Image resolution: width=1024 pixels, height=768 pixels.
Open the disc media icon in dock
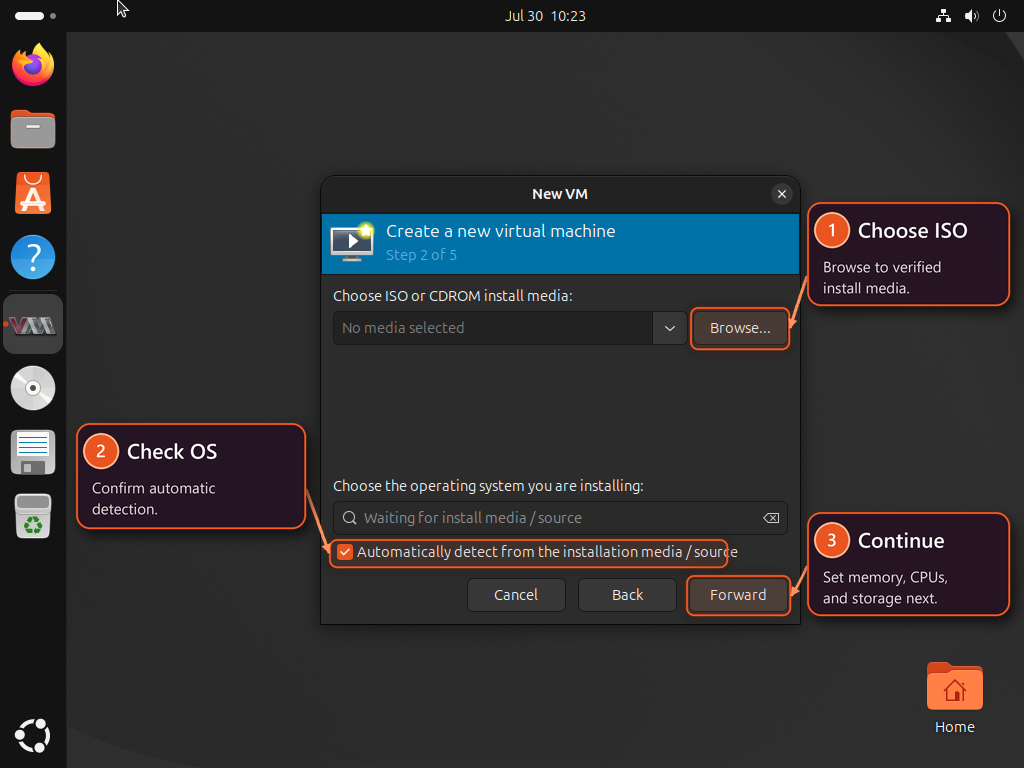point(33,388)
